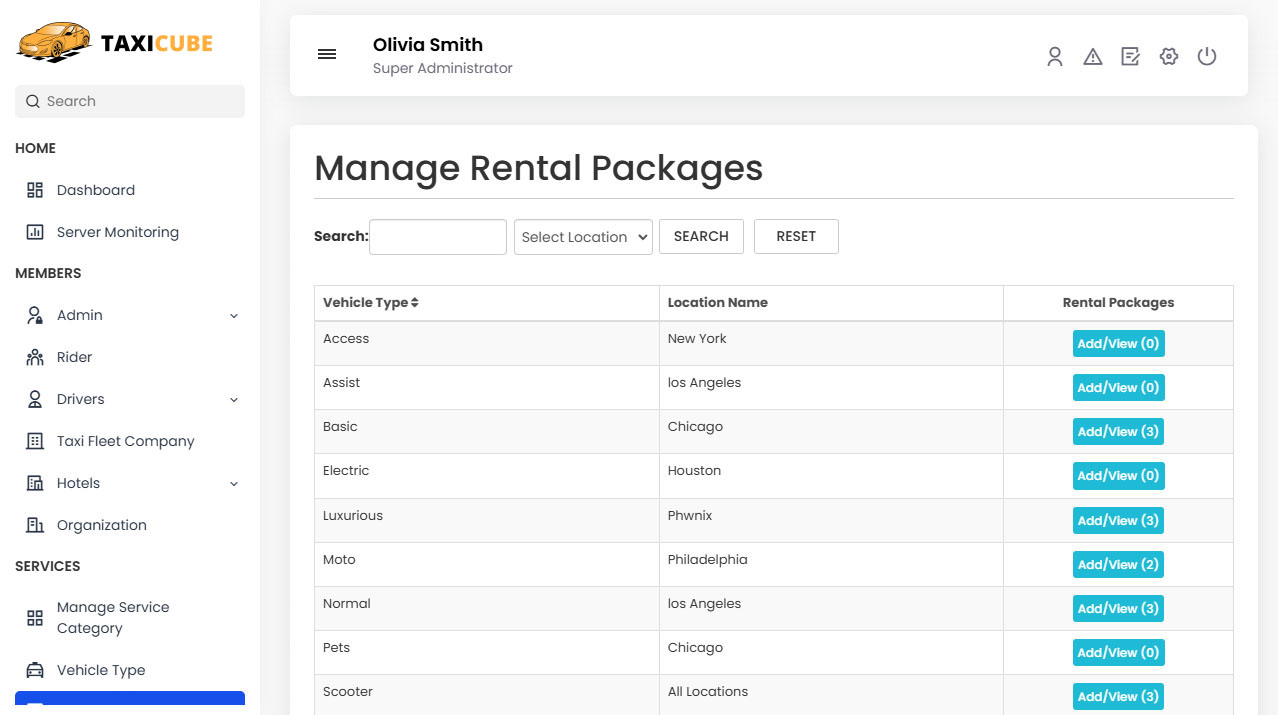
Task: Open Dashboard from the sidebar
Action: (x=95, y=190)
